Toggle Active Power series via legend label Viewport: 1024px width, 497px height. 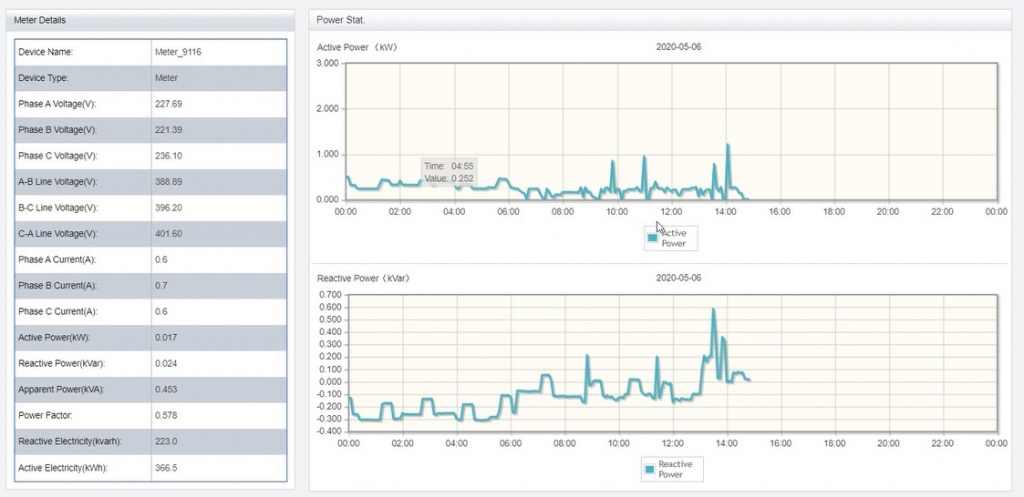pyautogui.click(x=674, y=238)
